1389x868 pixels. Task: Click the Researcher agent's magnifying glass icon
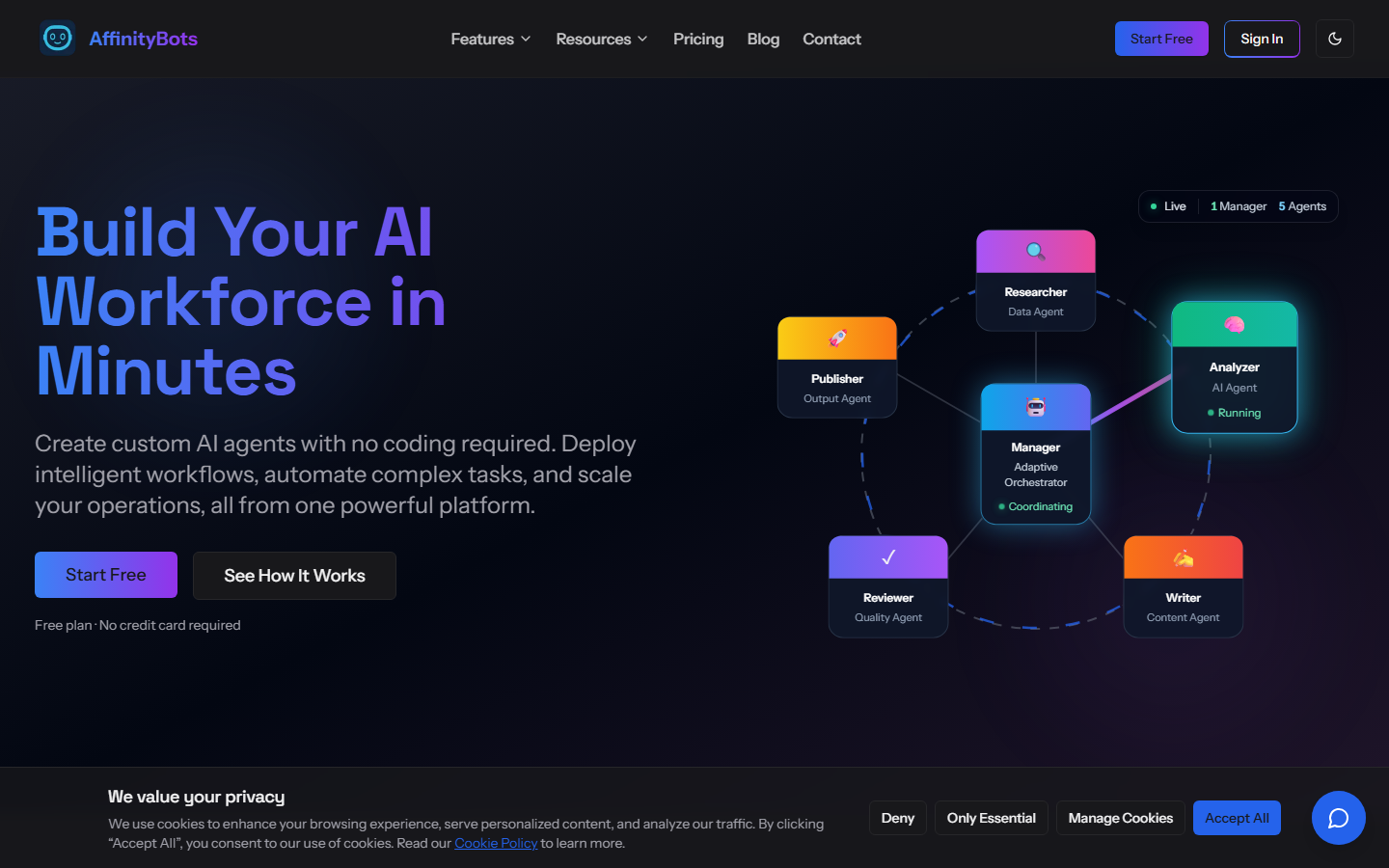1035,249
